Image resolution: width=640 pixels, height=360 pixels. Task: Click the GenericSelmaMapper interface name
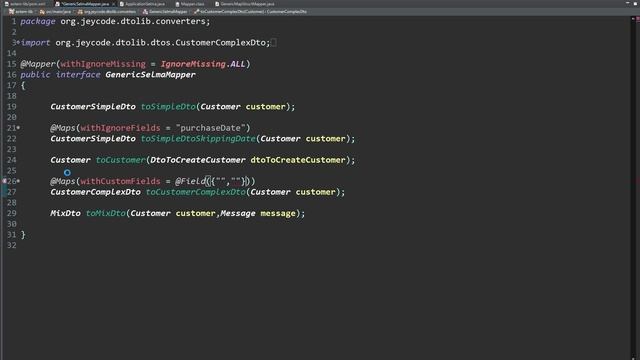point(150,75)
